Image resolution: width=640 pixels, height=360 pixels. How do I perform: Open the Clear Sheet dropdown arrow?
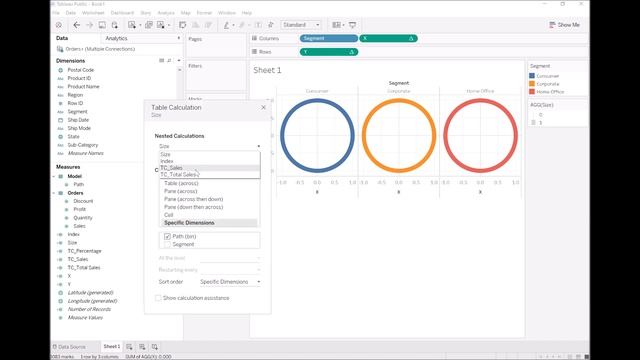169,25
